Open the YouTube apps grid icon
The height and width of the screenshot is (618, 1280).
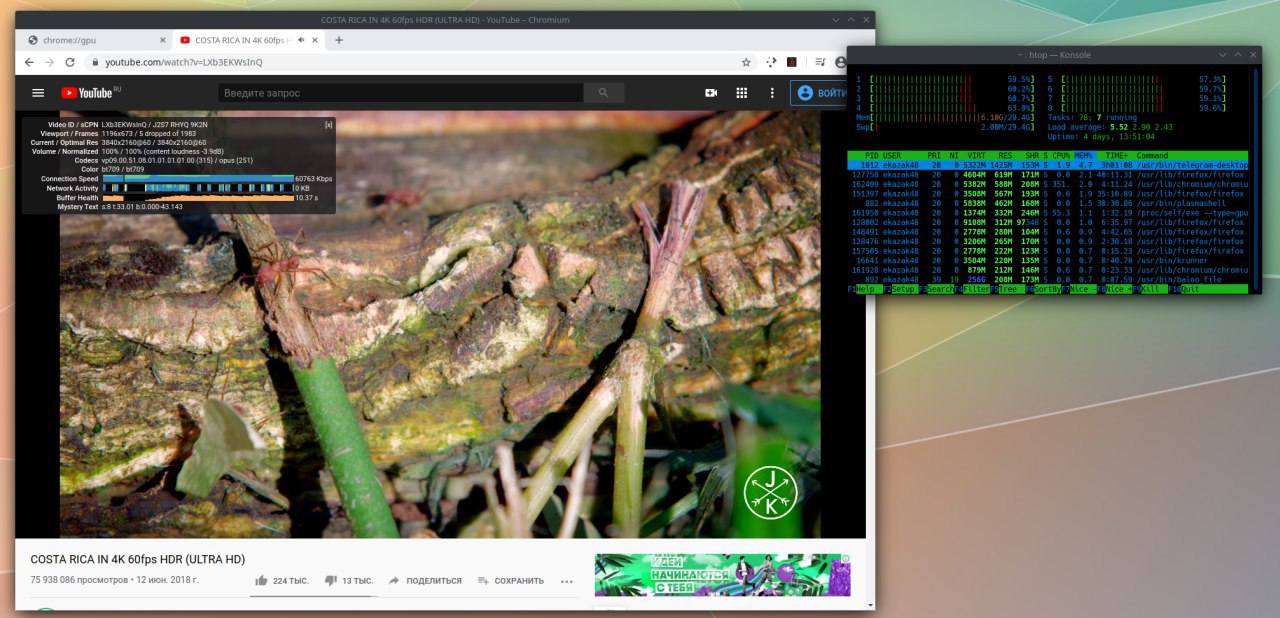[742, 92]
